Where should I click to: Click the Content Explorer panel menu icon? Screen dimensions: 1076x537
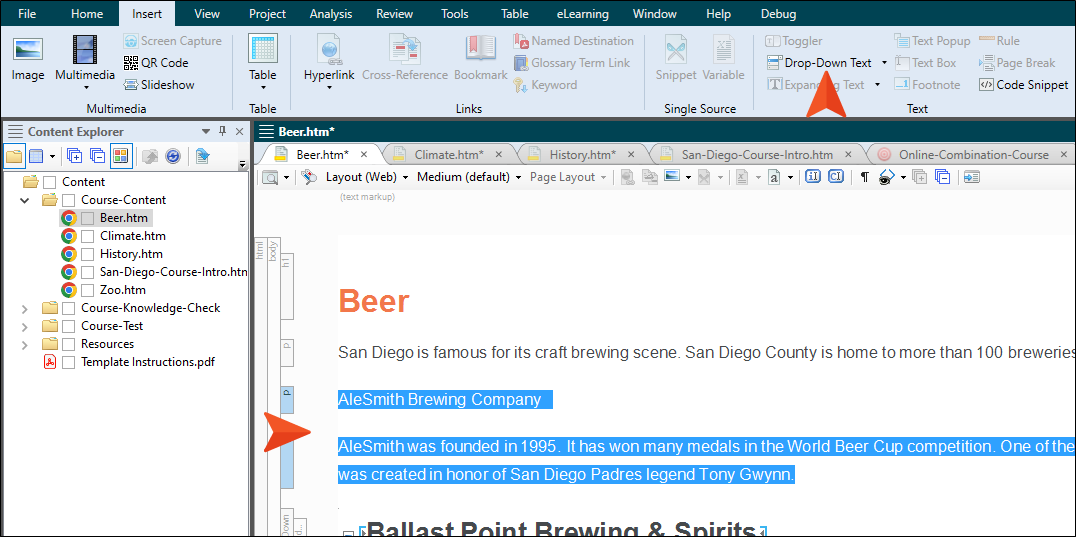click(x=15, y=132)
